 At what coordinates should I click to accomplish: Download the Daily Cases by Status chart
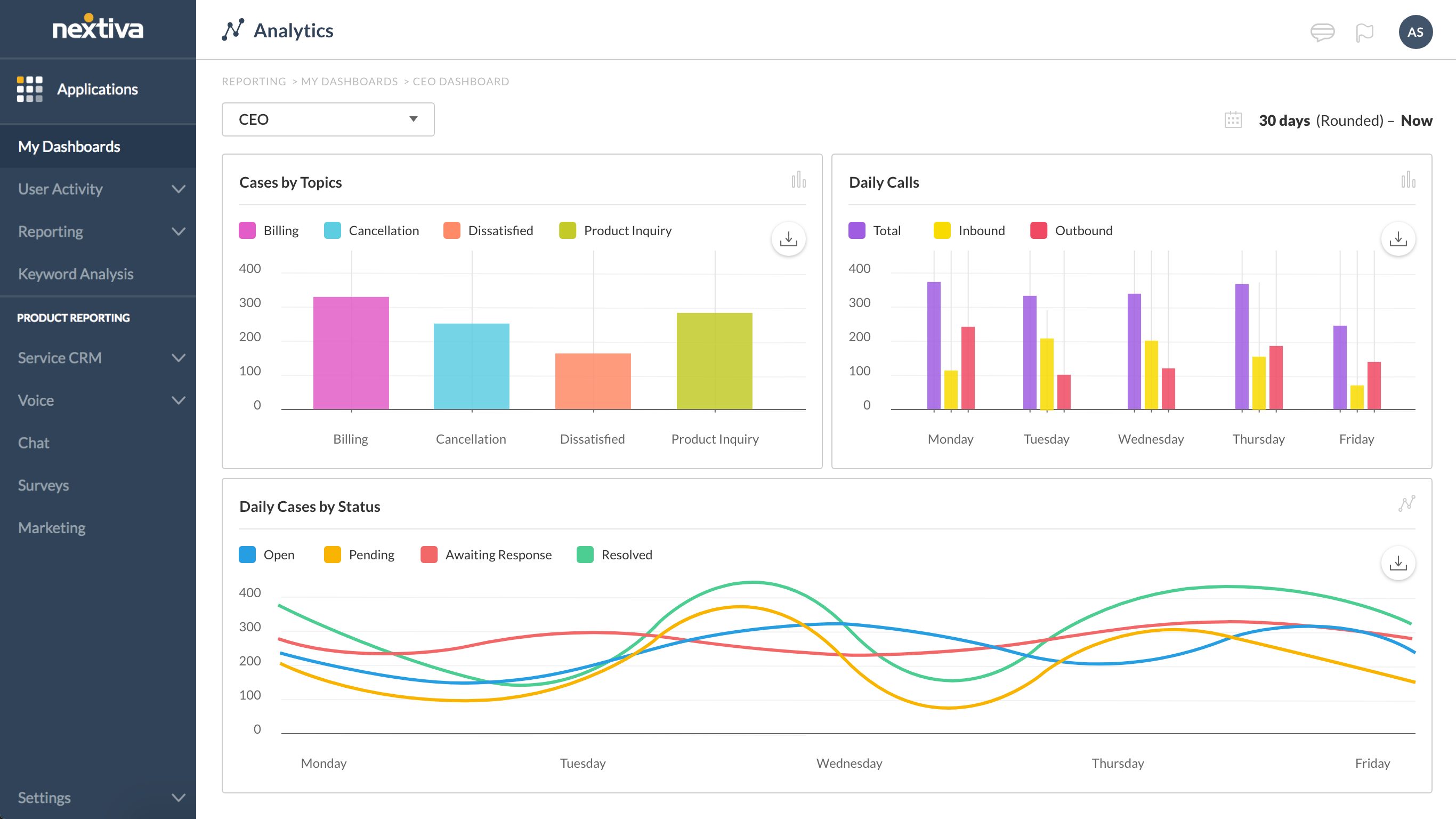click(x=1398, y=563)
